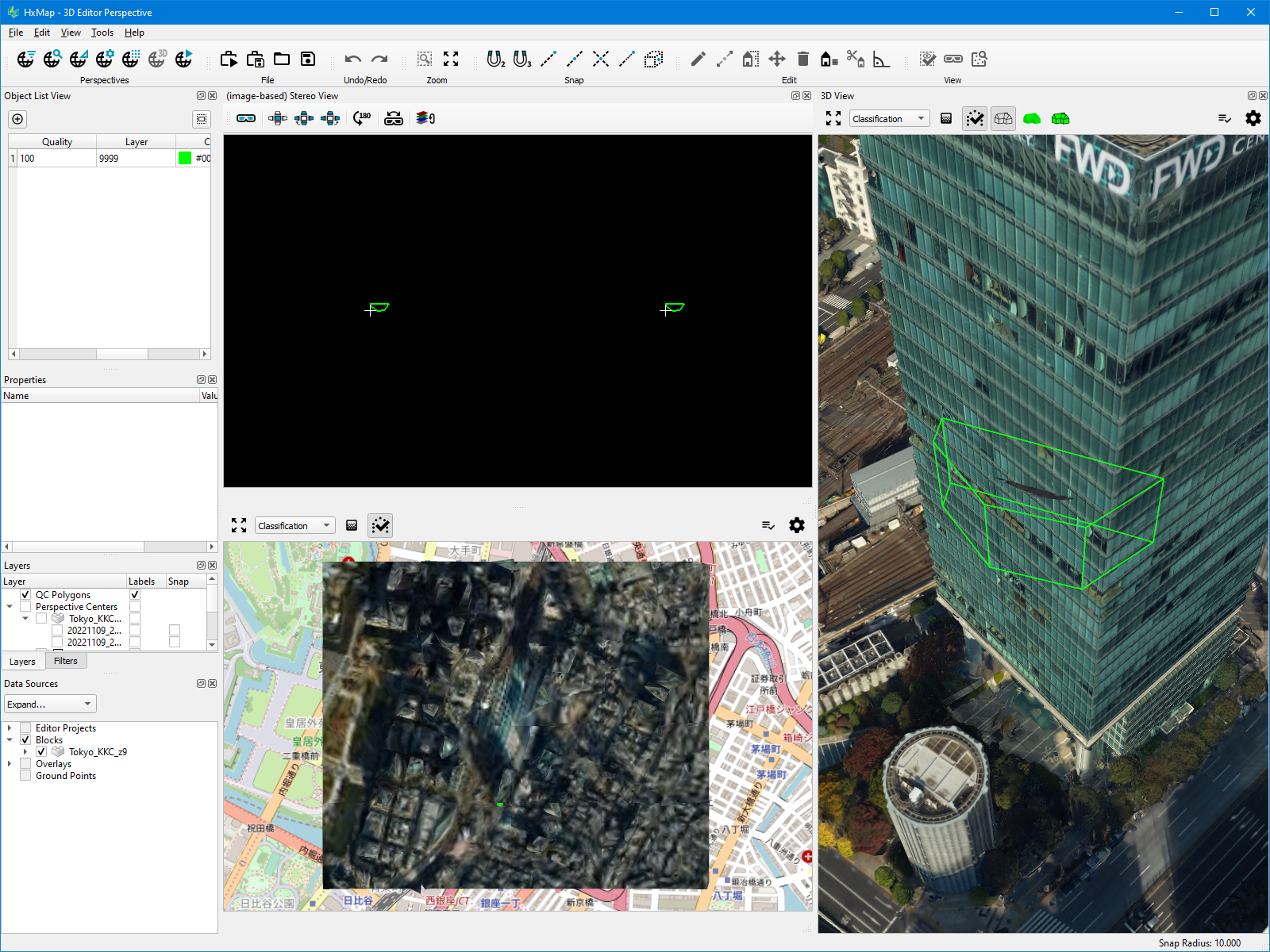Click the Undo arrow in toolbar
1270x952 pixels.
(x=353, y=59)
